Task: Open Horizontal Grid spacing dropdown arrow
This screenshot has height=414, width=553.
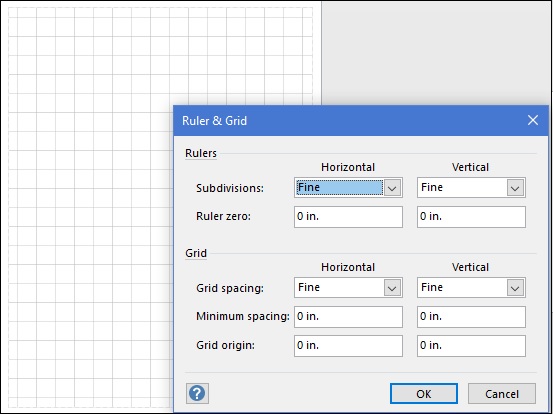Action: pyautogui.click(x=392, y=288)
